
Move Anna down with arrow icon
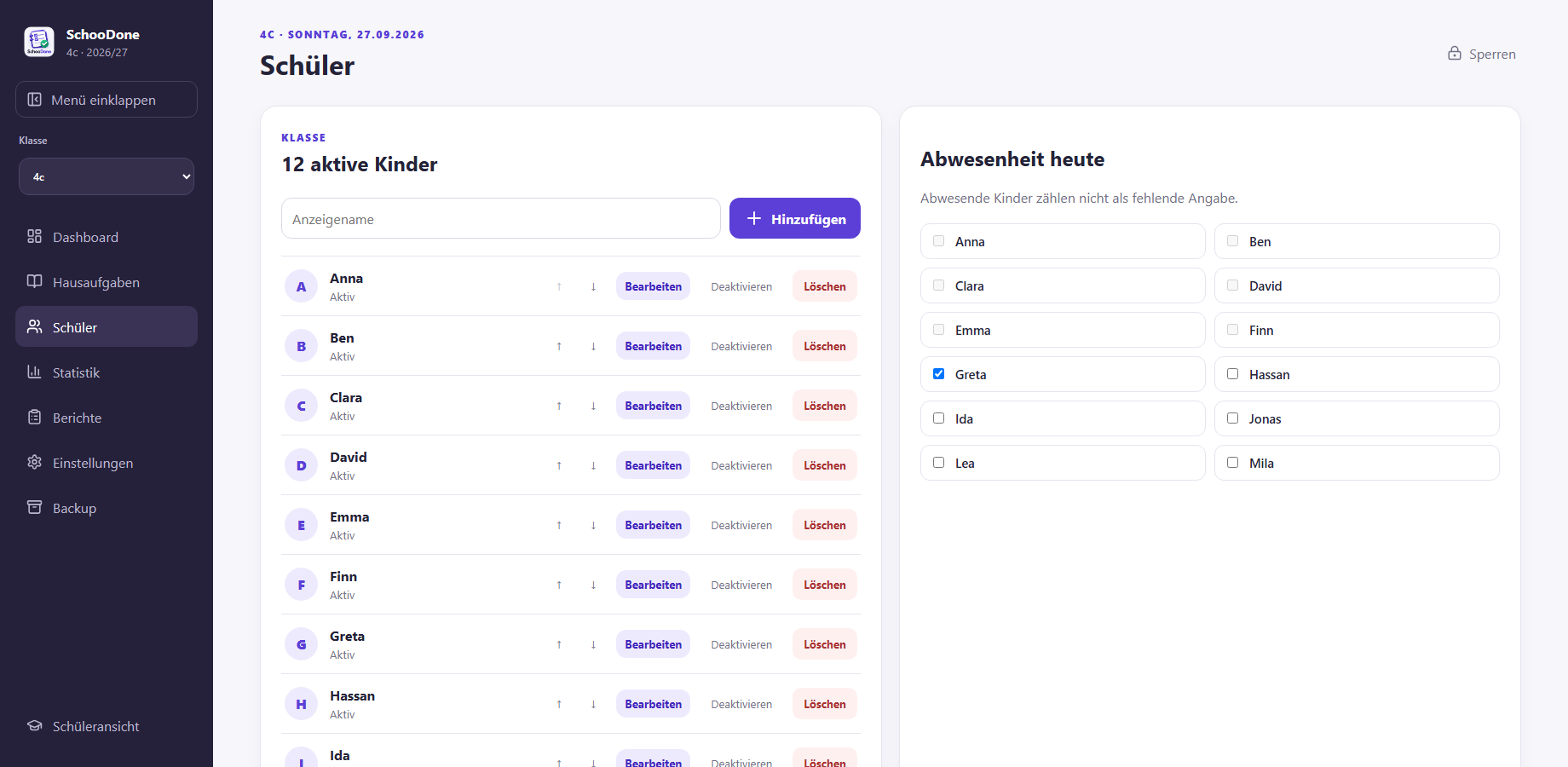coord(593,286)
